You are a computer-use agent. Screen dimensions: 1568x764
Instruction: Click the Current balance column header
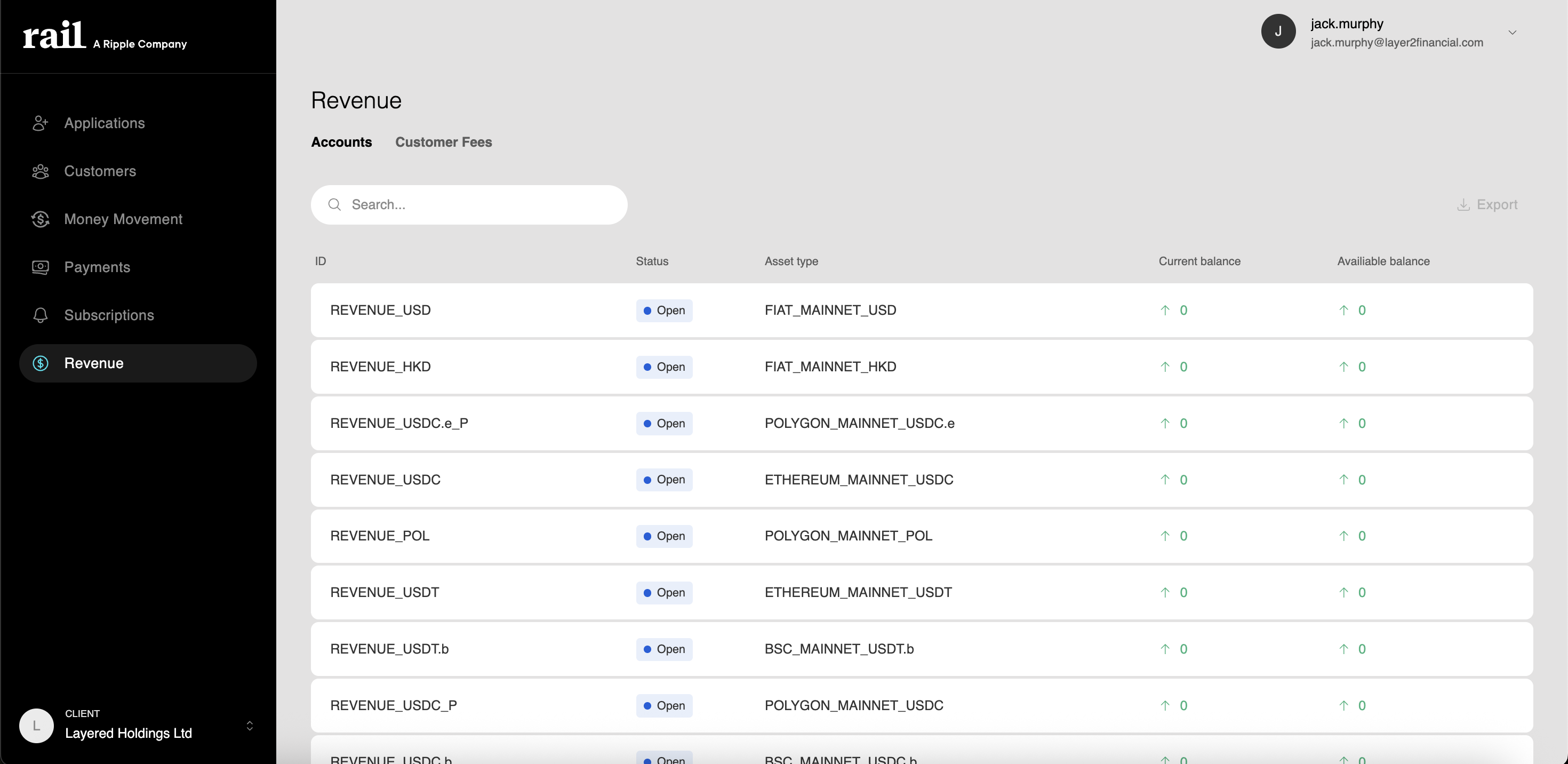1198,261
